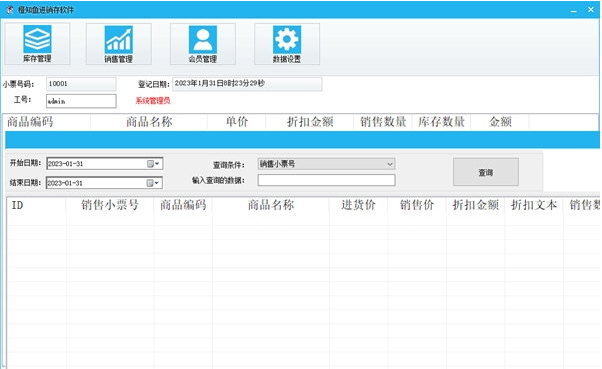
Task: Focus the 输入查询的数据 text field
Action: tap(326, 180)
